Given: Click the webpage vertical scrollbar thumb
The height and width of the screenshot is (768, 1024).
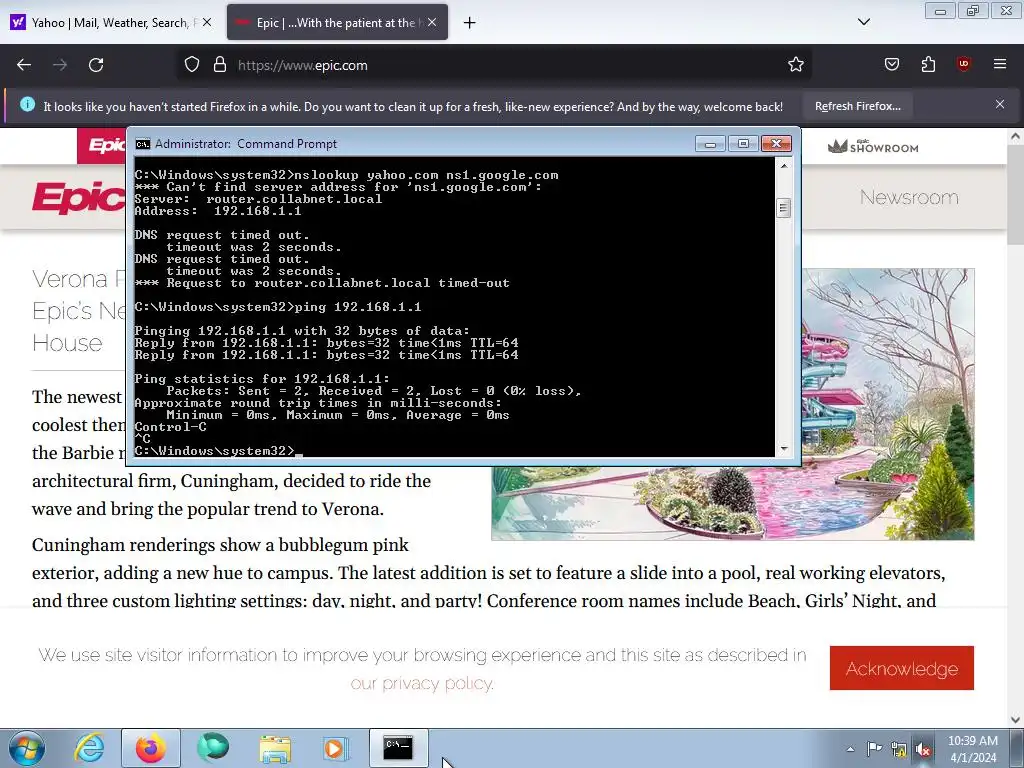Looking at the screenshot, I should pos(1015,195).
